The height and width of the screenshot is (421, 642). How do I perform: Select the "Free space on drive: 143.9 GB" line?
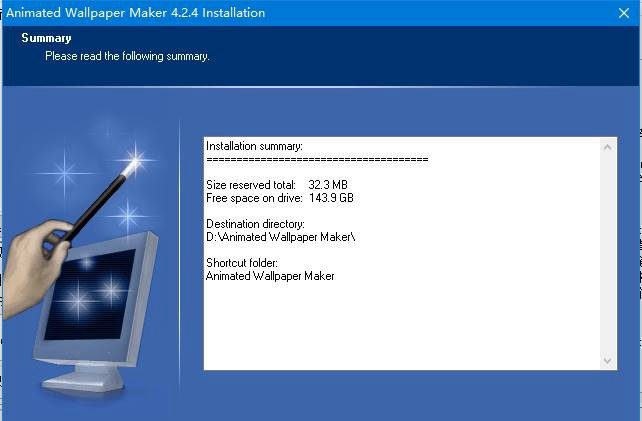point(280,198)
